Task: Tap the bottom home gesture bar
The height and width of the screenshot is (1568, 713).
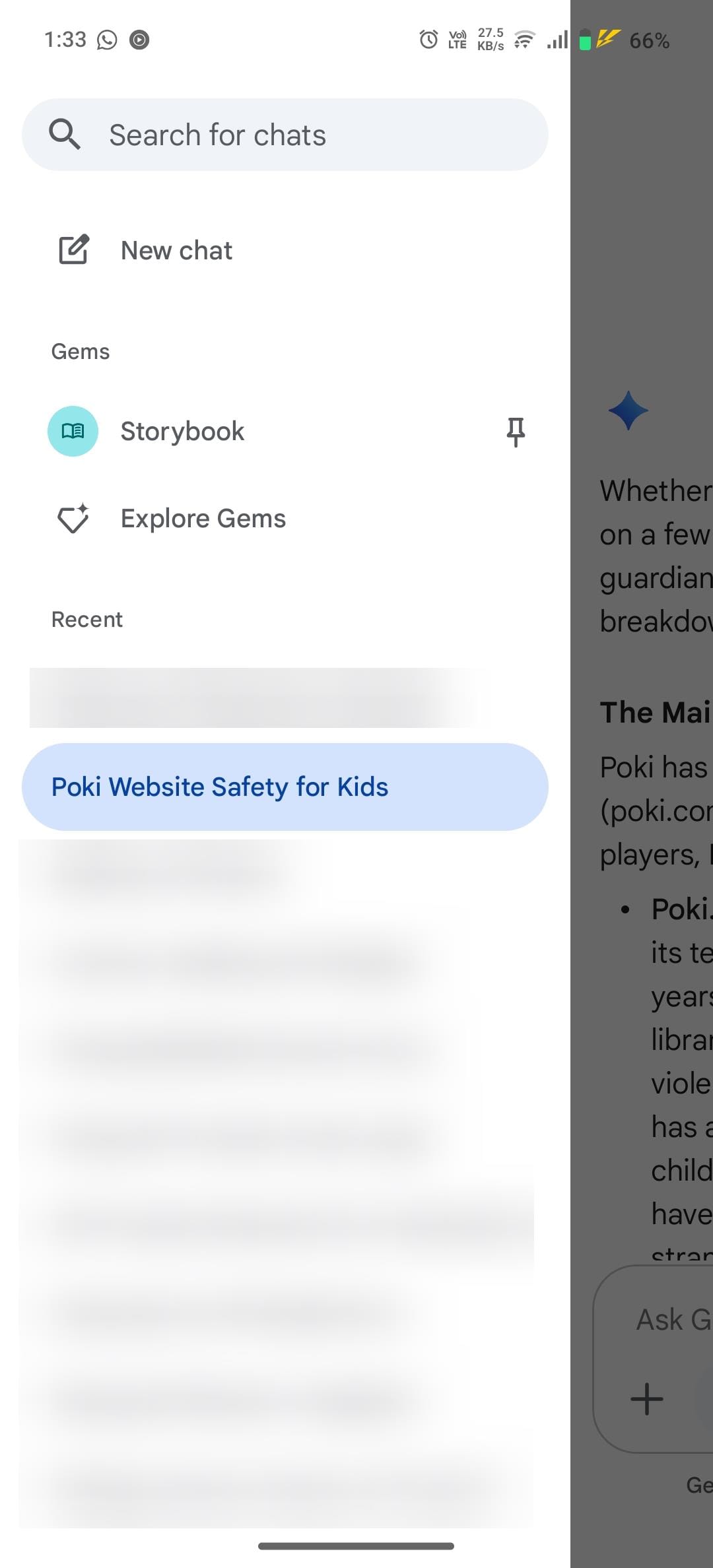Action: click(356, 1546)
